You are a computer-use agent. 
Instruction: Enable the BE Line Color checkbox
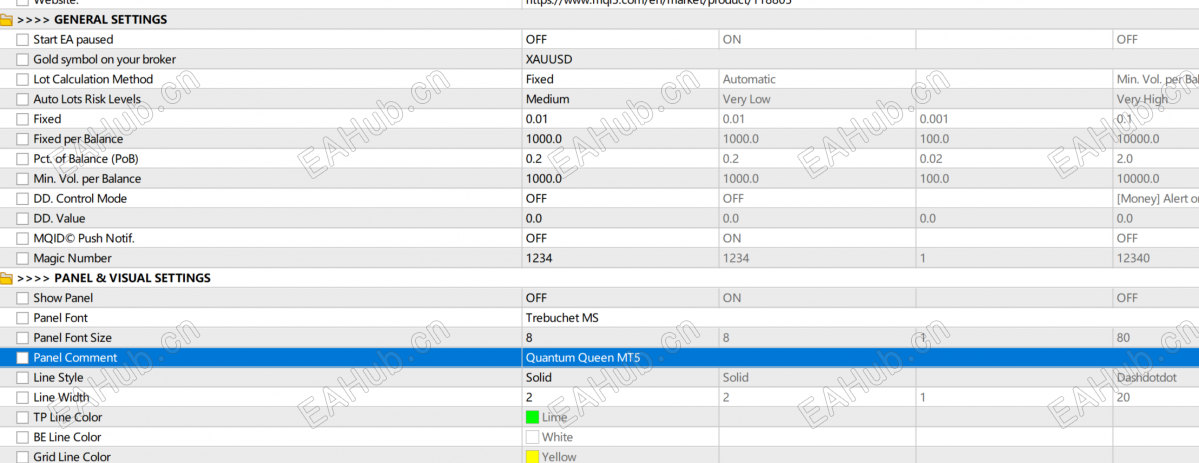(22, 438)
